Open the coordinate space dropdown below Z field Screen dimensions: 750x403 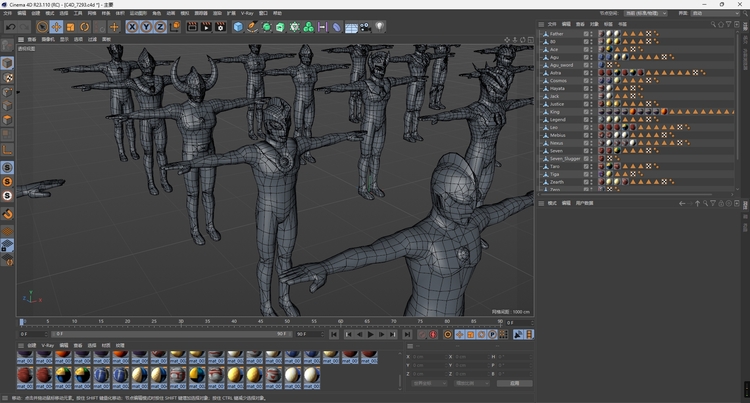pos(429,383)
